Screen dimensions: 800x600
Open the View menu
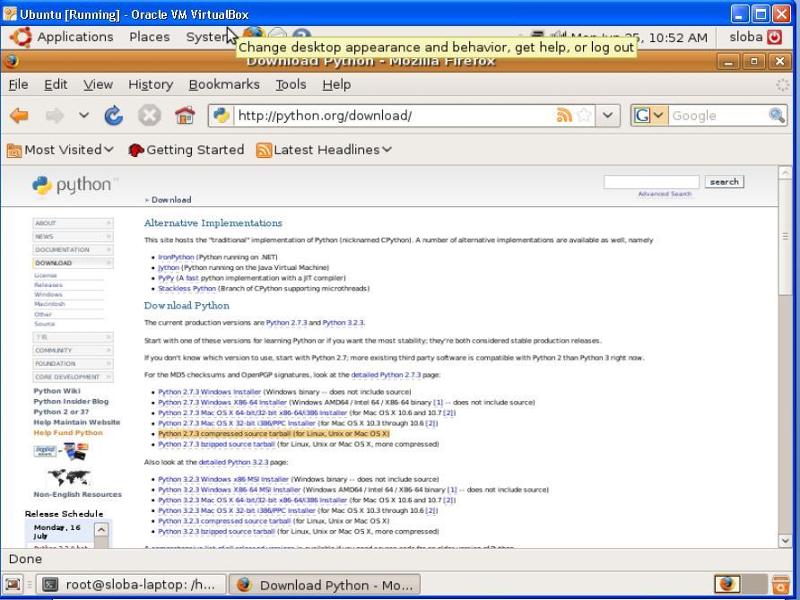[98, 85]
